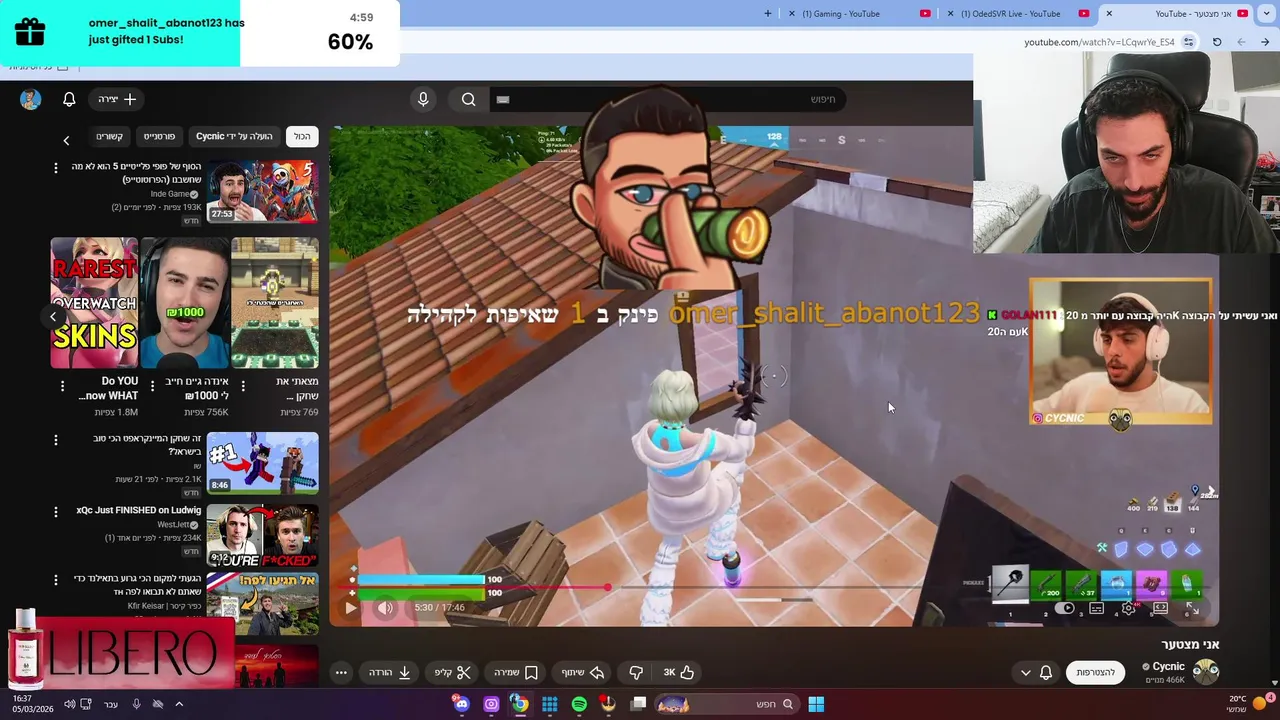The height and width of the screenshot is (720, 1280).
Task: Start voice search with the microphone
Action: 423,99
